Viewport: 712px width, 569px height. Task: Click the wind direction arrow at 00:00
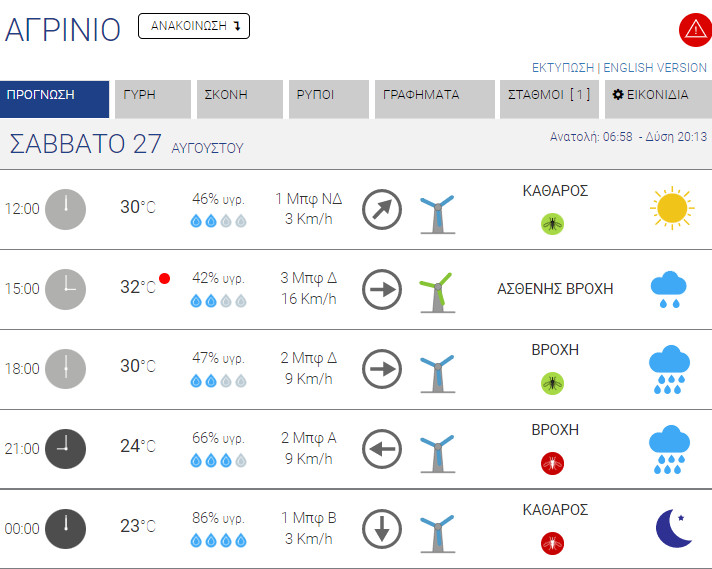pyautogui.click(x=381, y=528)
